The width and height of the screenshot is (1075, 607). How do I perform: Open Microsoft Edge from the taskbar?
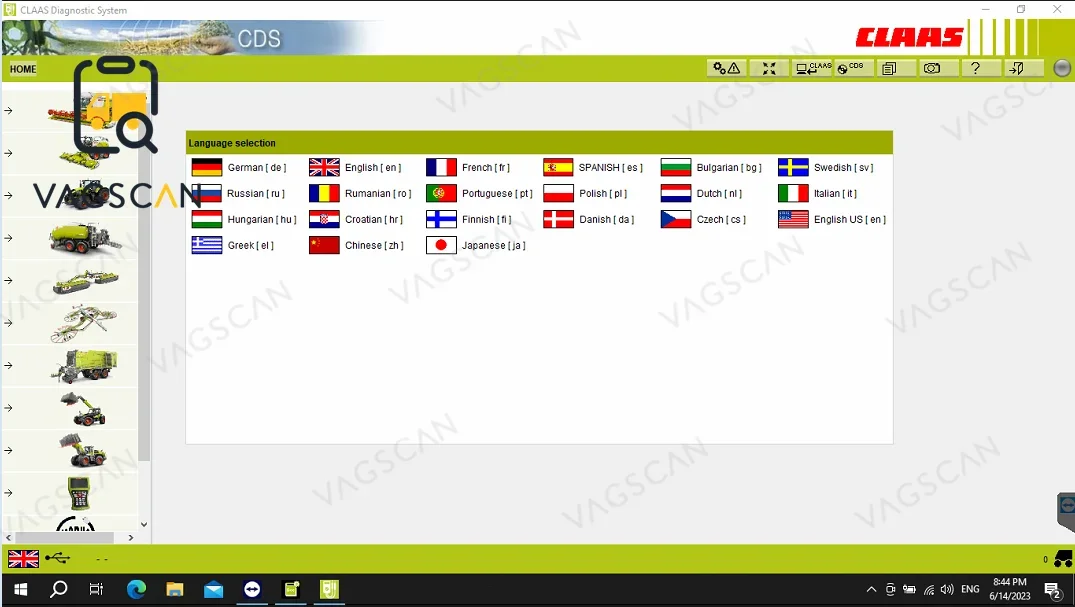coord(136,589)
